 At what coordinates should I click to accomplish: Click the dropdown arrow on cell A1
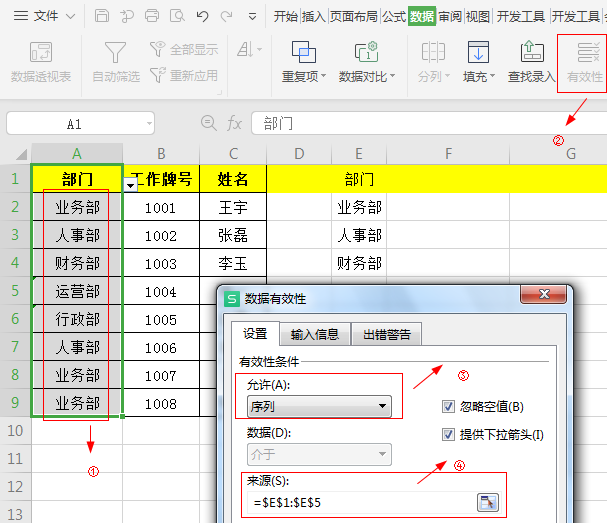pyautogui.click(x=130, y=185)
